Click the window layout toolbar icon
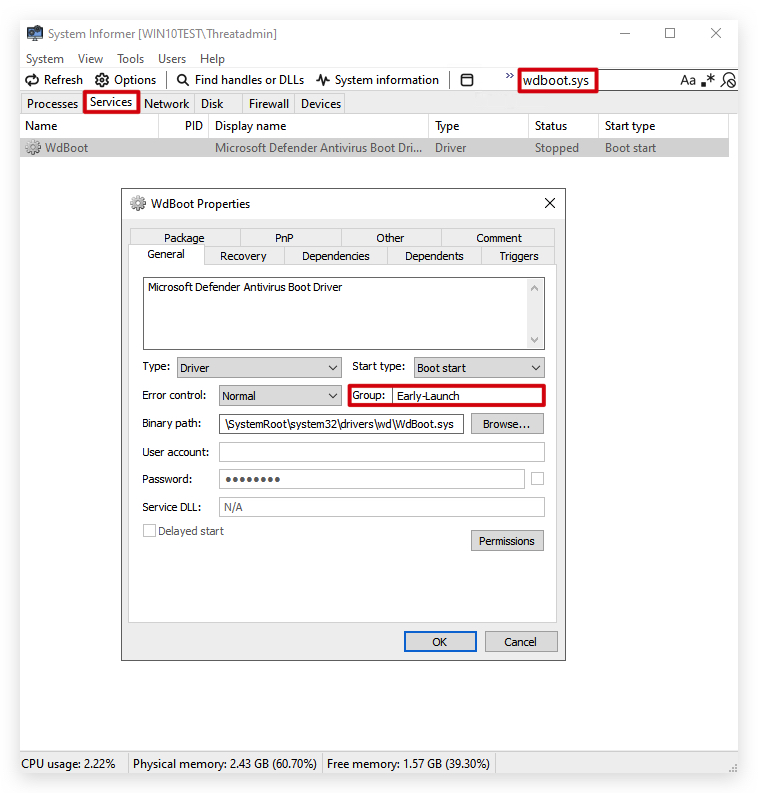This screenshot has height=793, width=758. coord(467,80)
